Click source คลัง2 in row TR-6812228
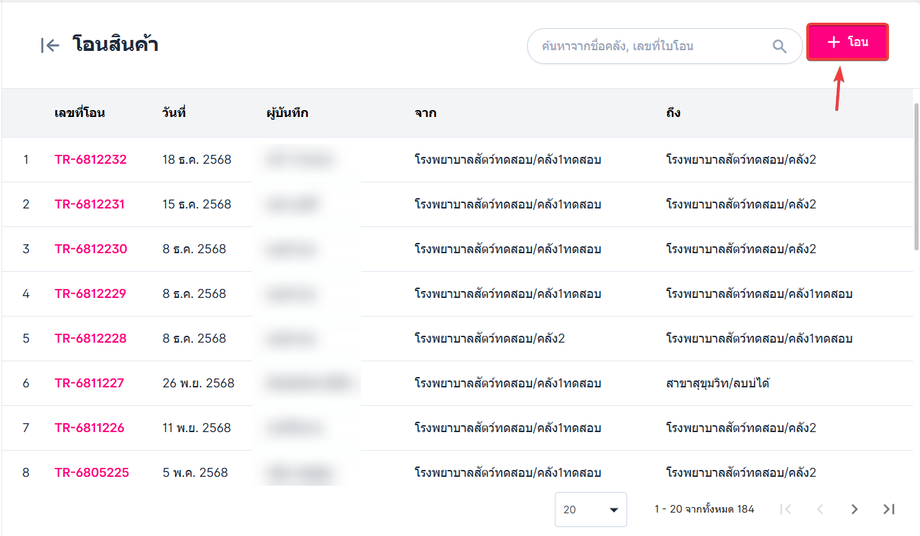The height and width of the screenshot is (536, 920). click(x=489, y=338)
